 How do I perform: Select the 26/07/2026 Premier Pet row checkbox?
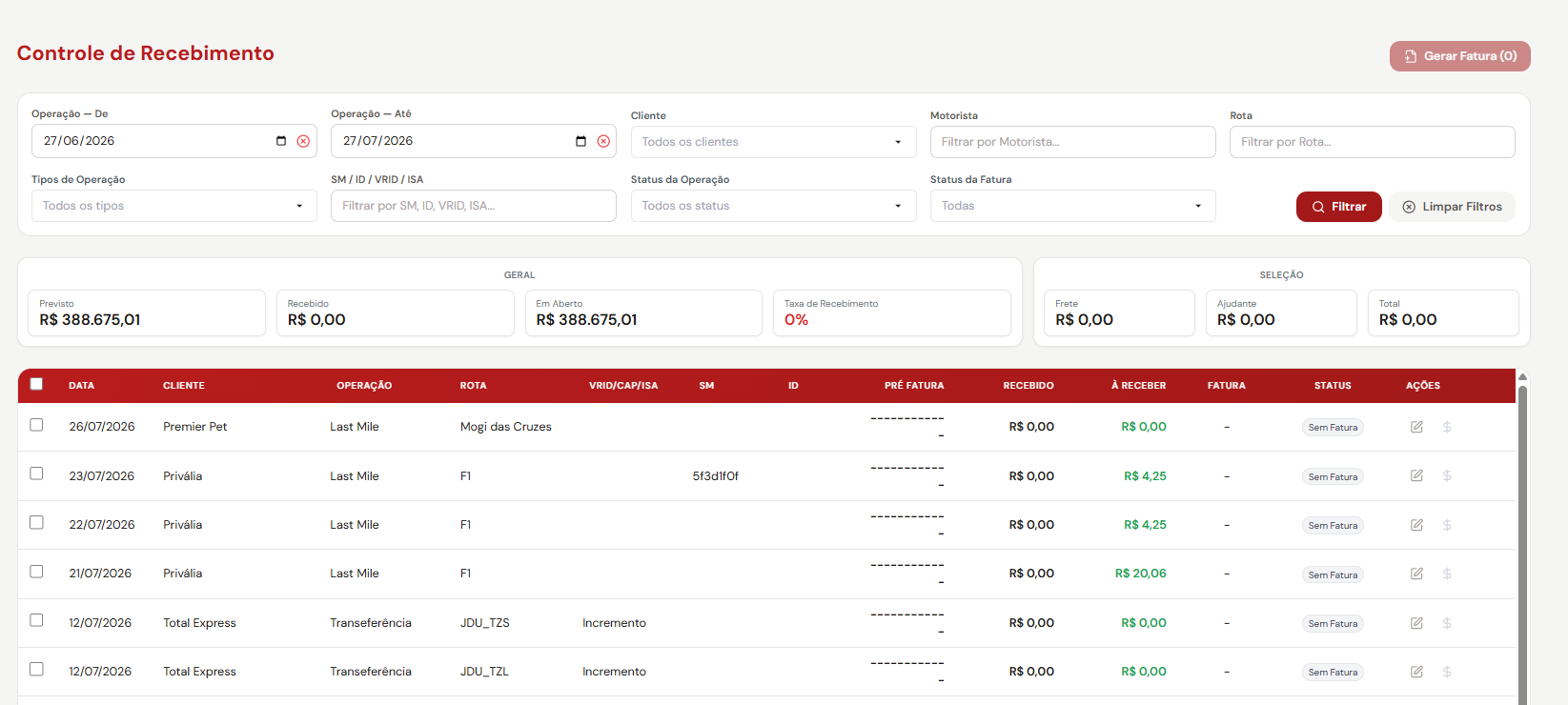(x=36, y=425)
